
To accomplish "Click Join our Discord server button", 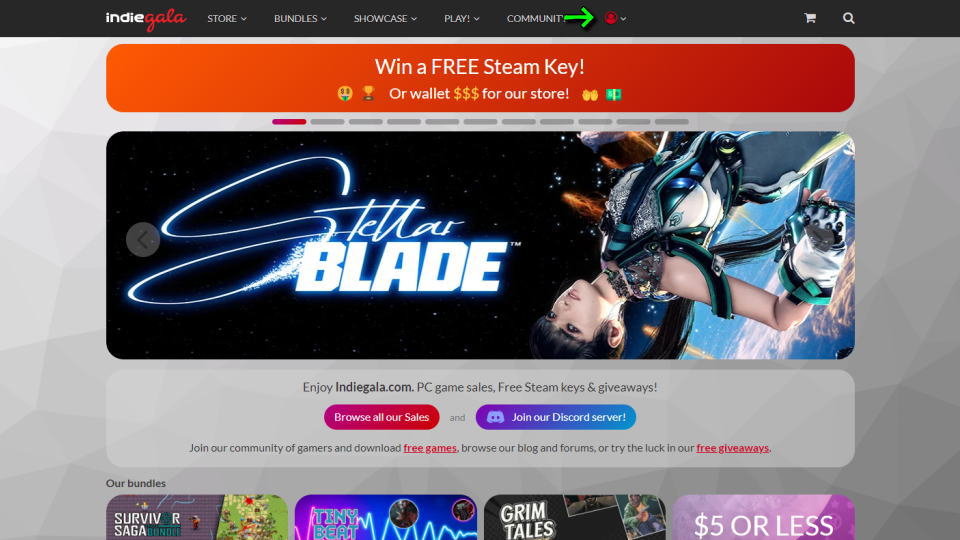I will click(x=555, y=417).
